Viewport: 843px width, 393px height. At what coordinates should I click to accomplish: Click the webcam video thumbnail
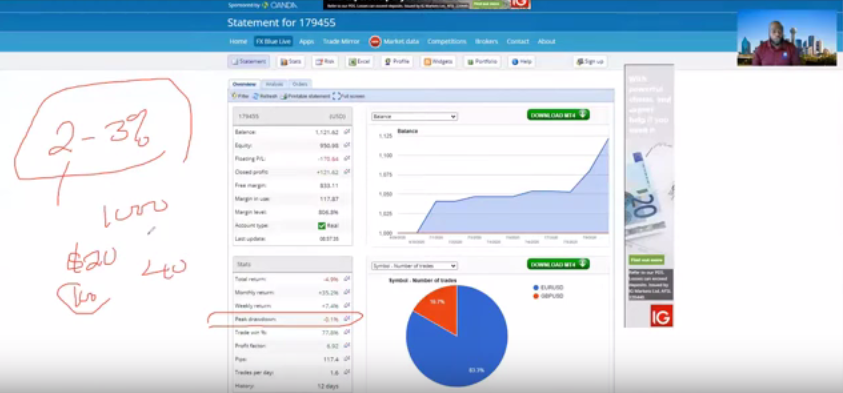coord(787,38)
